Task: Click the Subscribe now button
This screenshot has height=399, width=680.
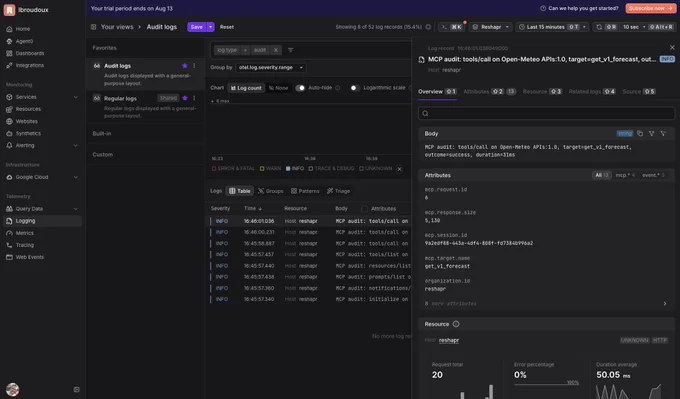Action: (650, 8)
